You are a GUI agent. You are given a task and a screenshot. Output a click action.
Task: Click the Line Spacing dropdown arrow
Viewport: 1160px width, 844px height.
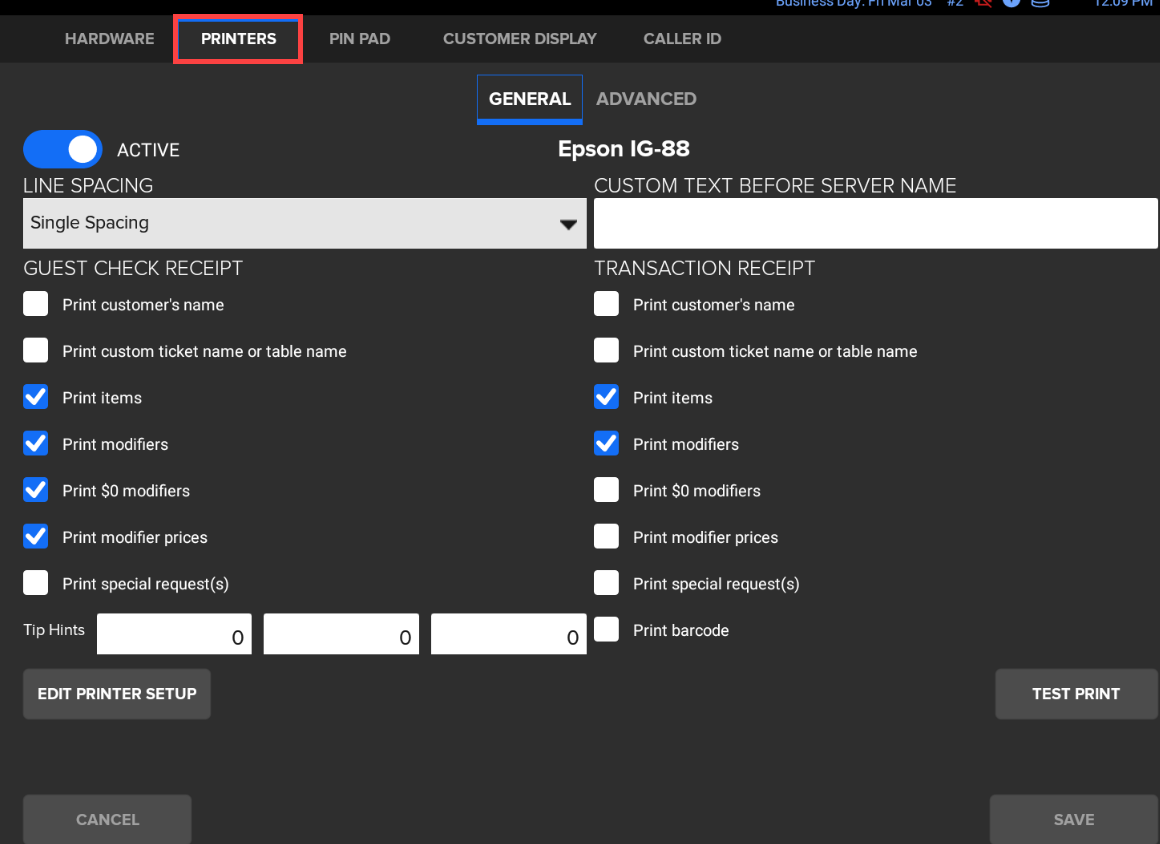point(569,224)
